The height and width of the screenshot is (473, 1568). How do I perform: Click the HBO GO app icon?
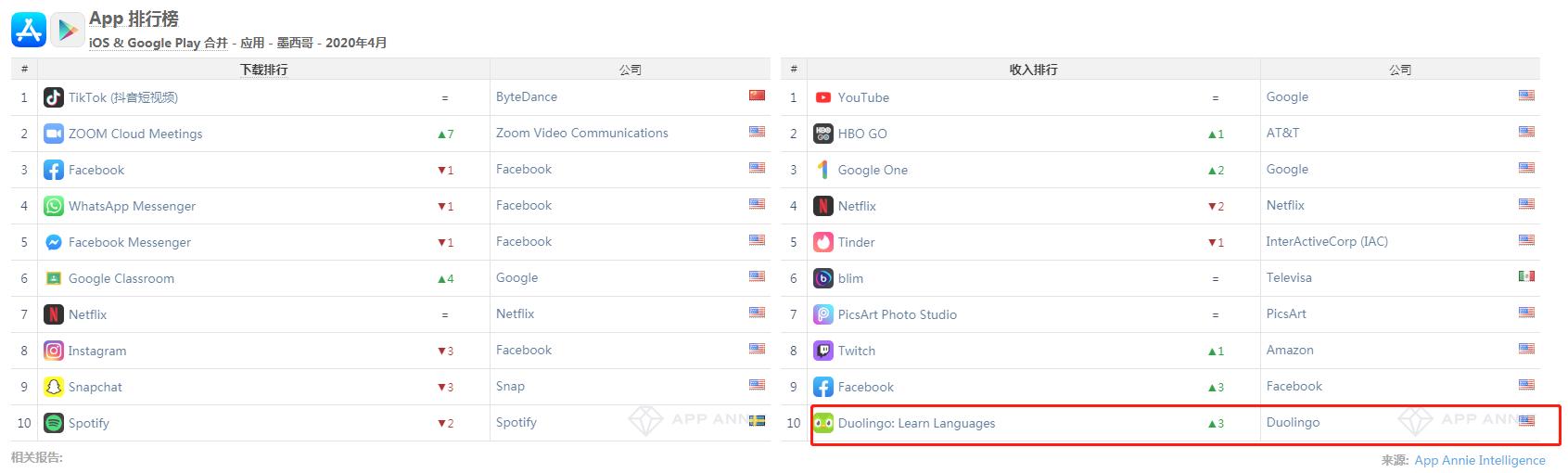[823, 134]
